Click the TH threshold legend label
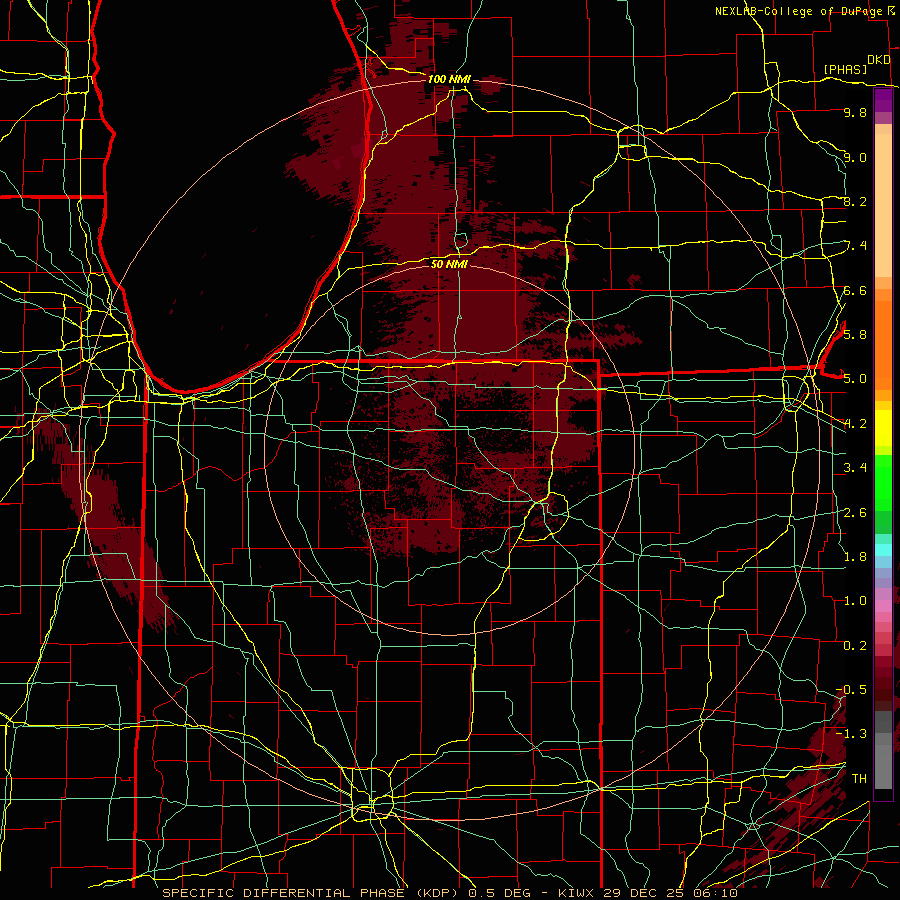Image resolution: width=900 pixels, height=900 pixels. coord(859,779)
